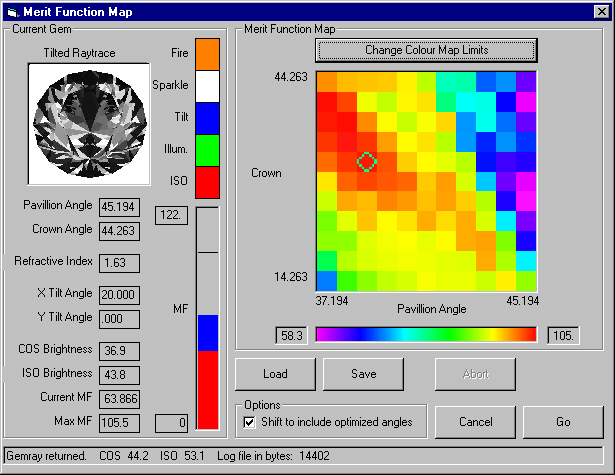Click the Log file in bytes: 14402 text
This screenshot has height=475, width=615.
[273, 456]
